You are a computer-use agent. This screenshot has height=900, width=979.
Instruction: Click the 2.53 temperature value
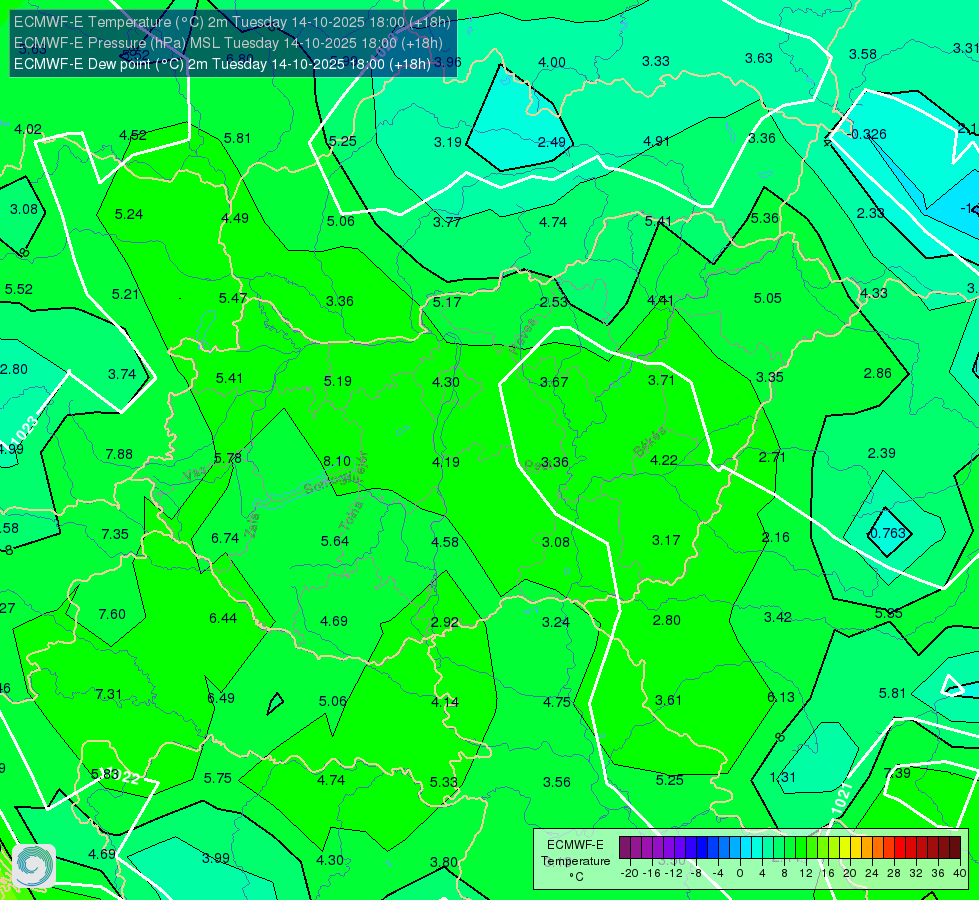(554, 302)
